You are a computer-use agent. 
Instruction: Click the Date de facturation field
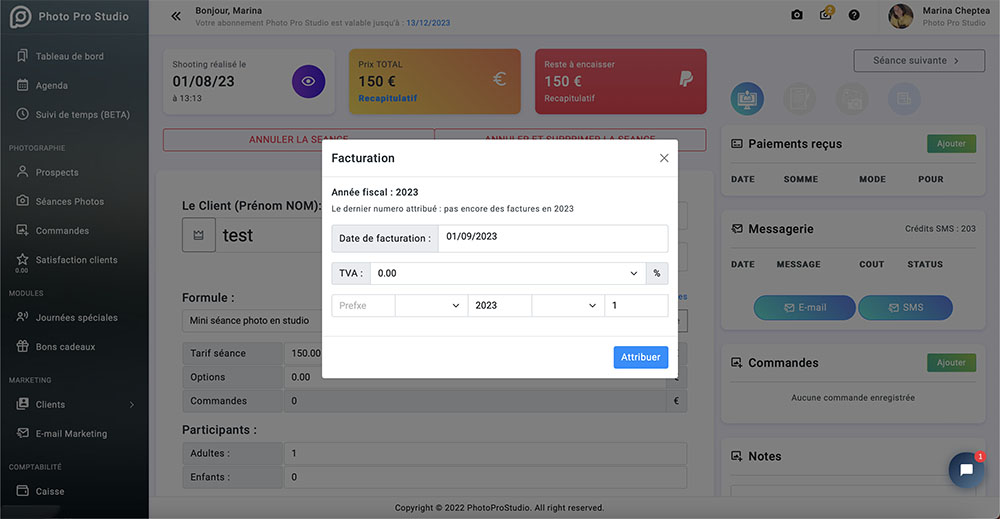click(553, 238)
